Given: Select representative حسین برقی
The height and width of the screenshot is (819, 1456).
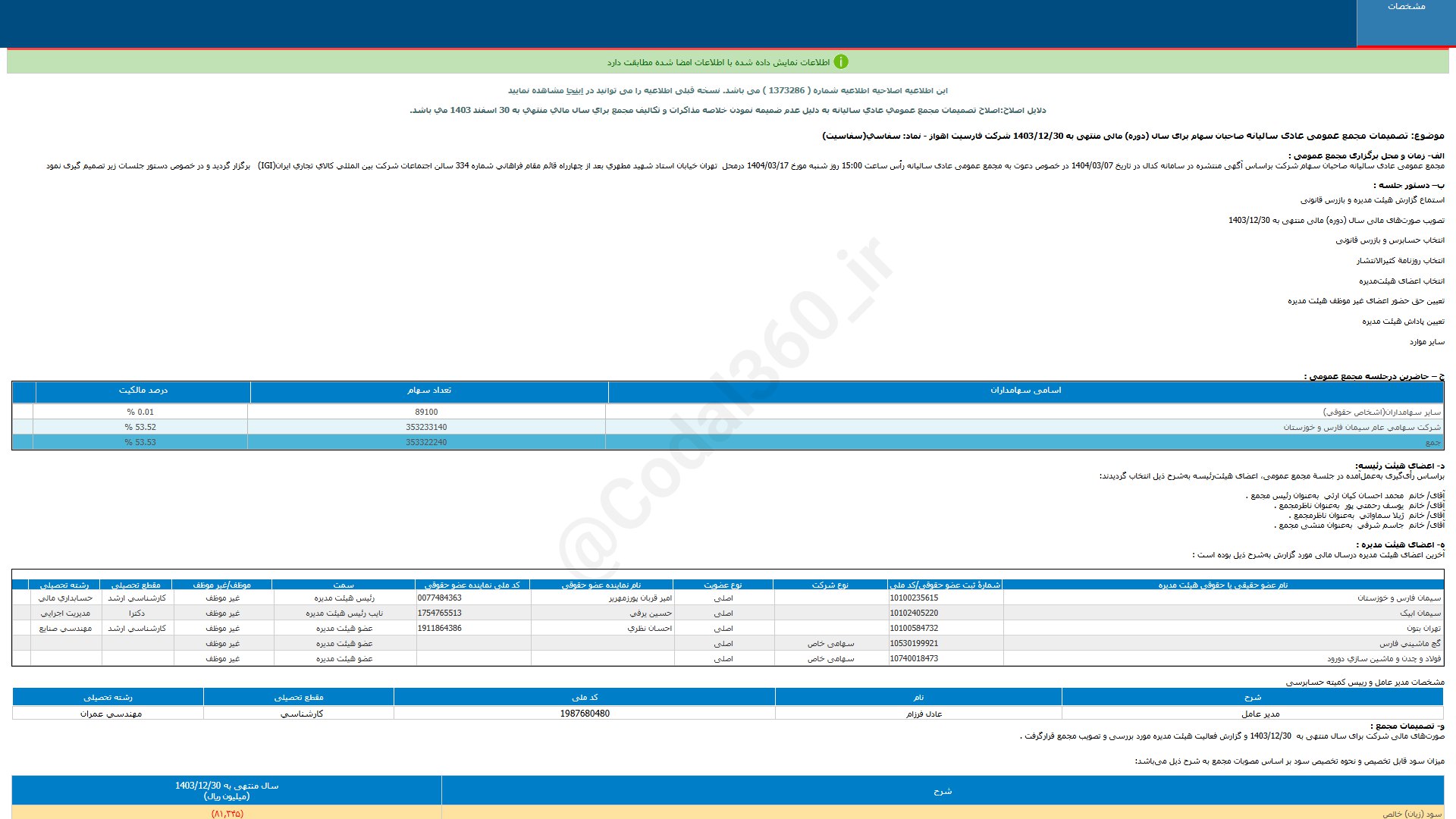Looking at the screenshot, I should pos(651,613).
